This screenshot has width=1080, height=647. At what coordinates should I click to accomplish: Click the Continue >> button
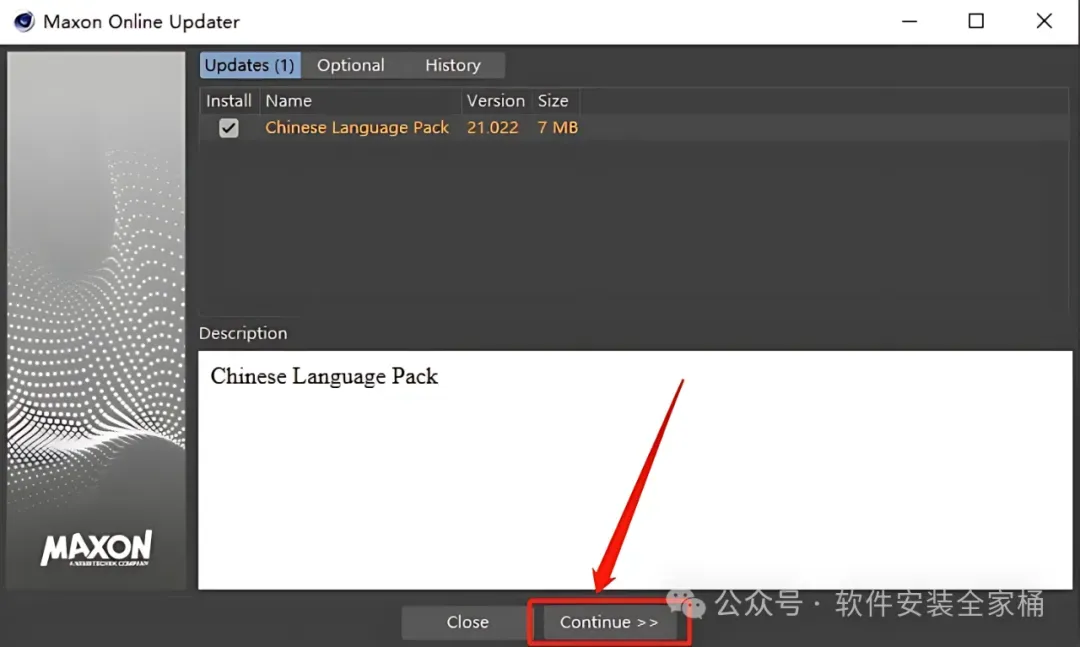point(609,622)
